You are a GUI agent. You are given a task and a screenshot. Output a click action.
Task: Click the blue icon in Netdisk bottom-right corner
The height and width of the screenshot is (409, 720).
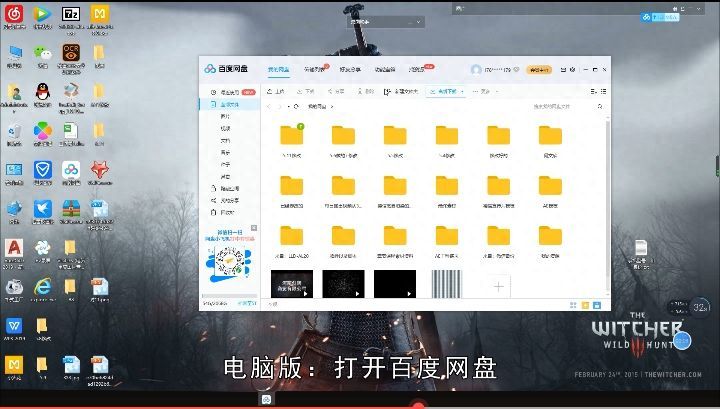coord(596,305)
